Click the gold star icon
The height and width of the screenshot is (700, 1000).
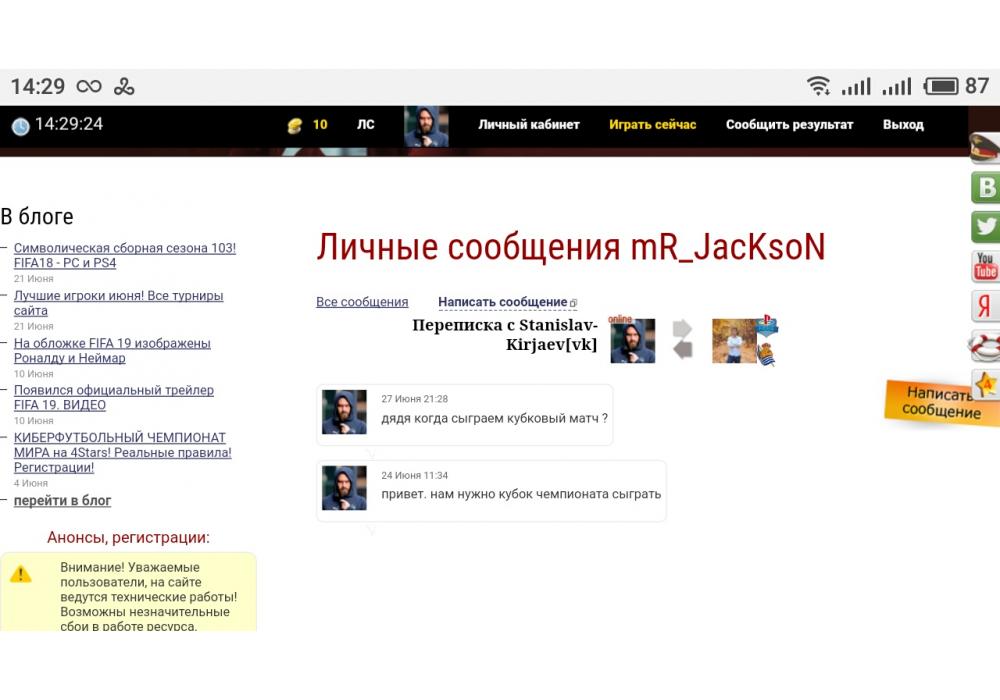[x=986, y=384]
